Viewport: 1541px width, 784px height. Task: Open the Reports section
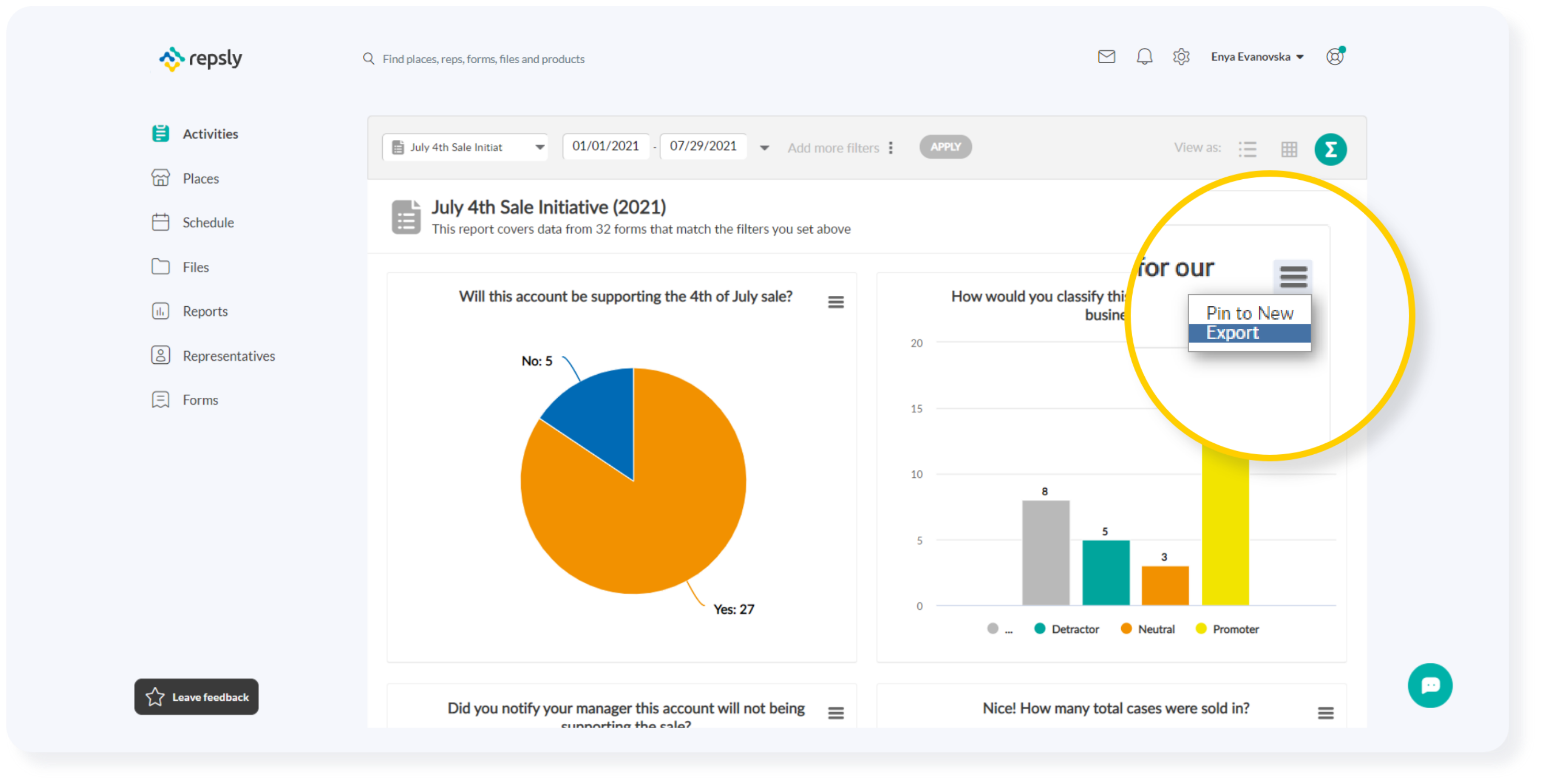click(204, 310)
